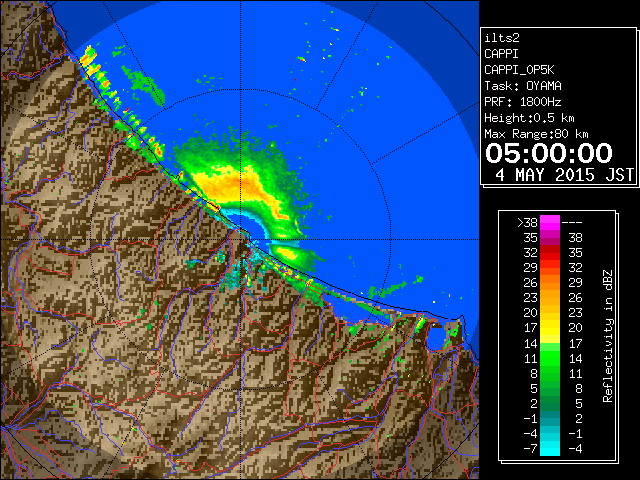640x480 pixels.
Task: Click the '-7' legend label
Action: pyautogui.click(x=531, y=449)
